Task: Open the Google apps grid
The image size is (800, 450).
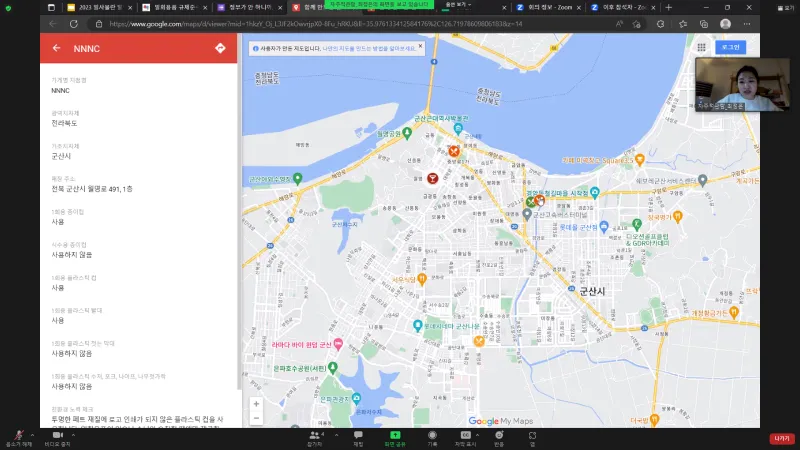Action: 702,47
